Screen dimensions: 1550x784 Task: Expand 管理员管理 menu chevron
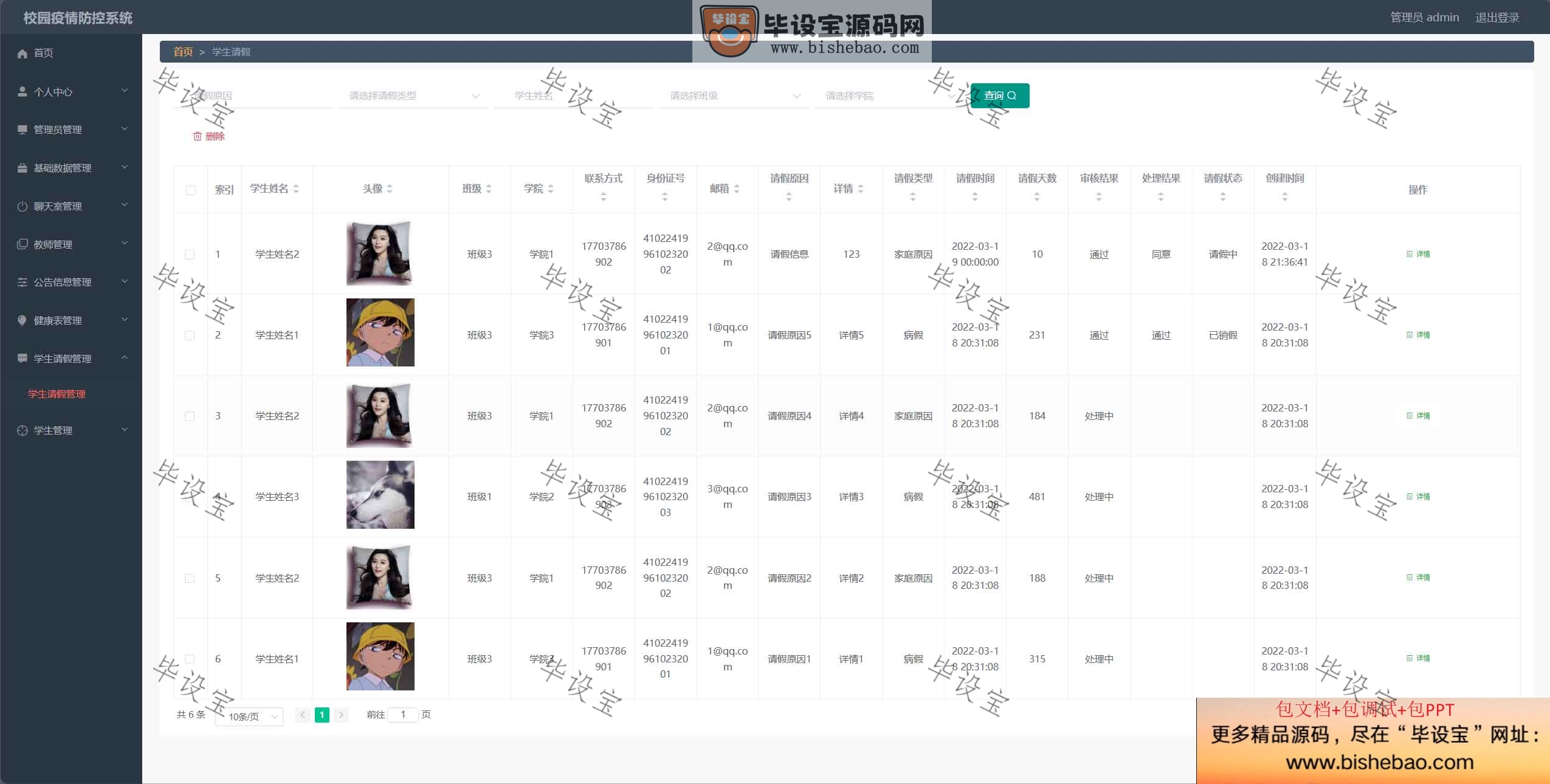click(x=125, y=129)
